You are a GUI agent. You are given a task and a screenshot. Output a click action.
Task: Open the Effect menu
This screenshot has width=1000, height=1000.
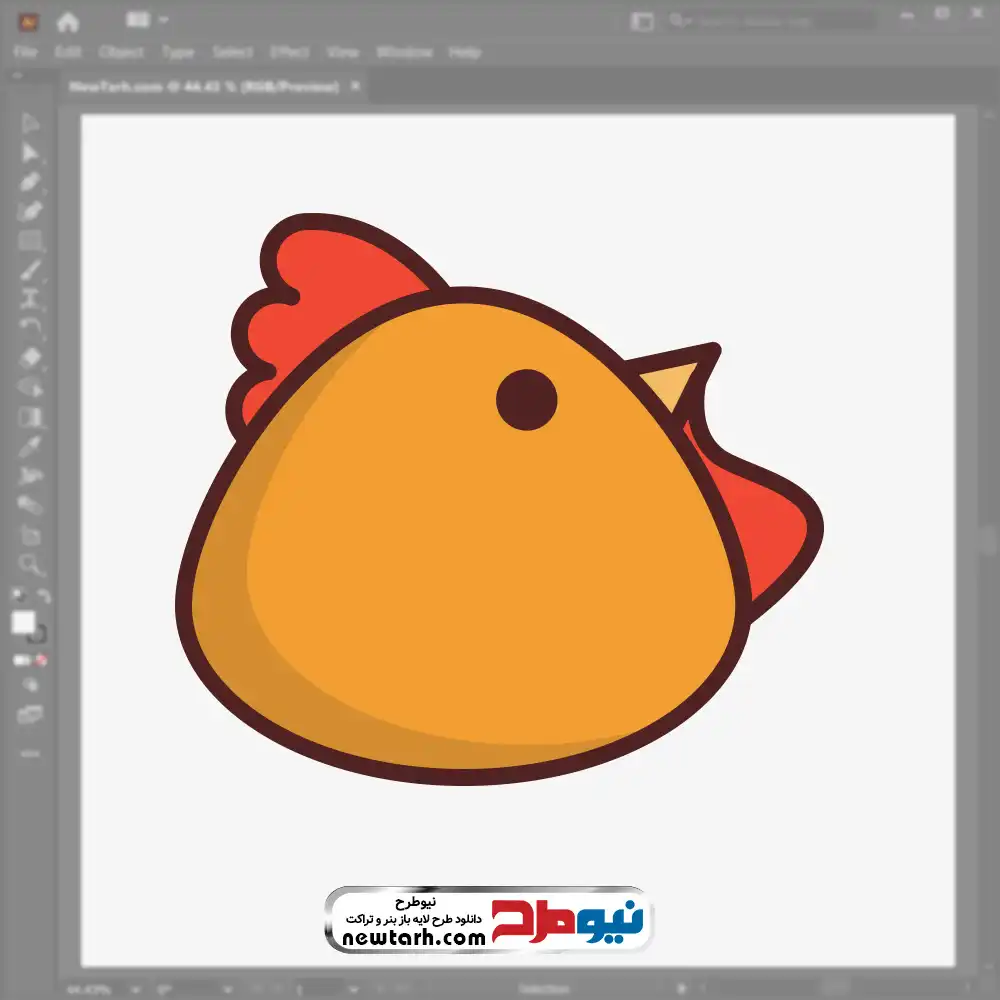pos(288,52)
